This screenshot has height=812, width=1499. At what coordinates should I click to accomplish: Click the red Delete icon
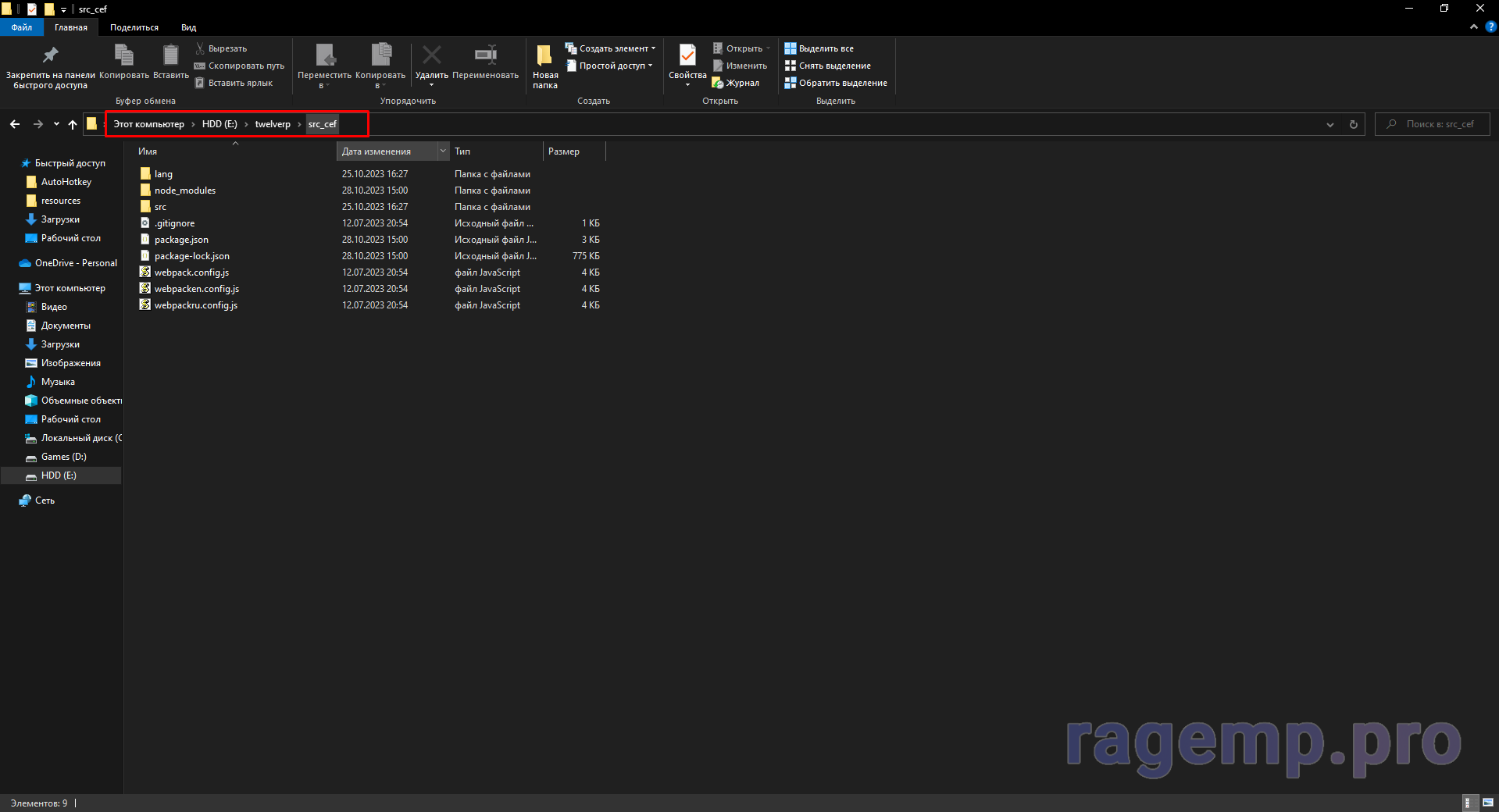(x=431, y=56)
